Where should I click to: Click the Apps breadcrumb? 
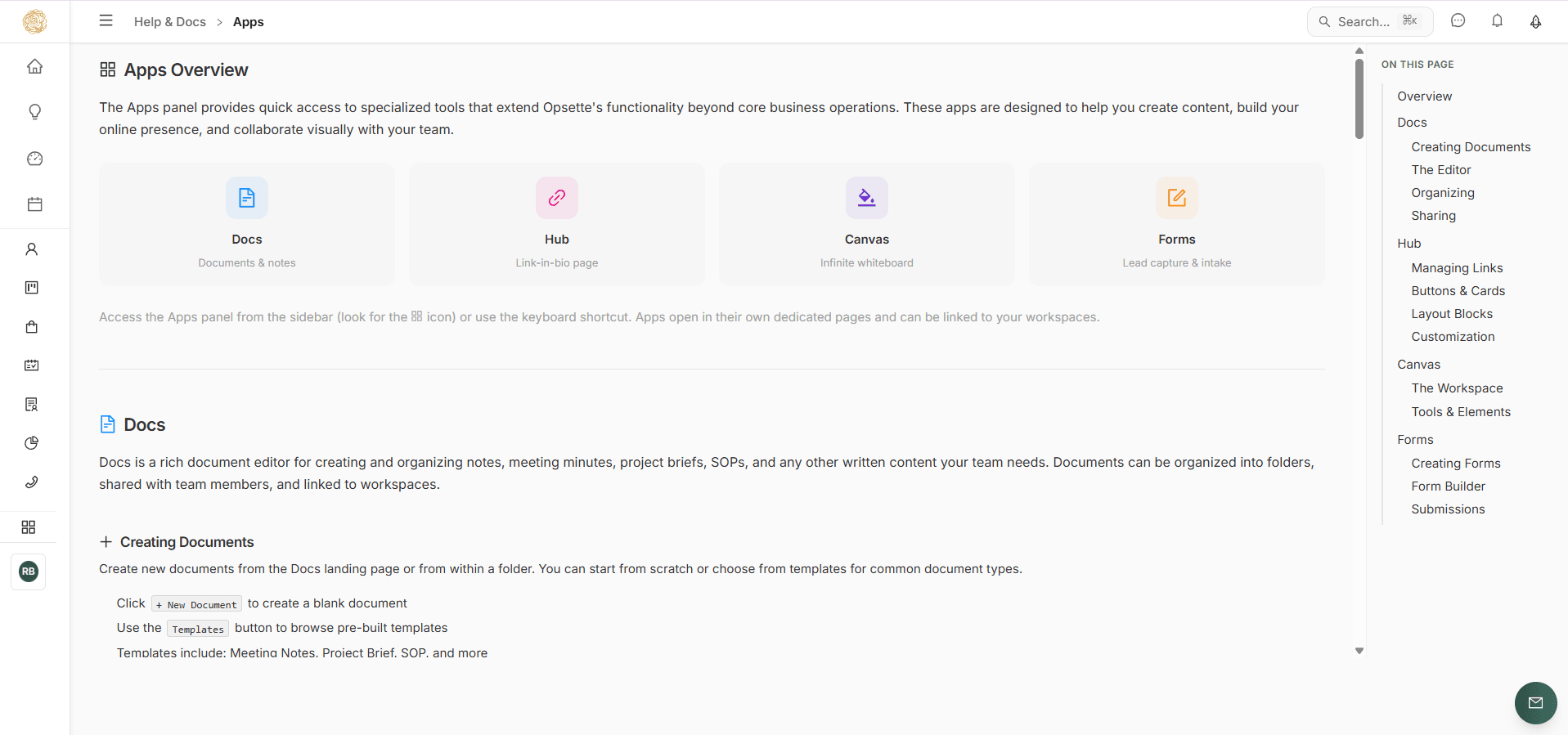pos(249,22)
